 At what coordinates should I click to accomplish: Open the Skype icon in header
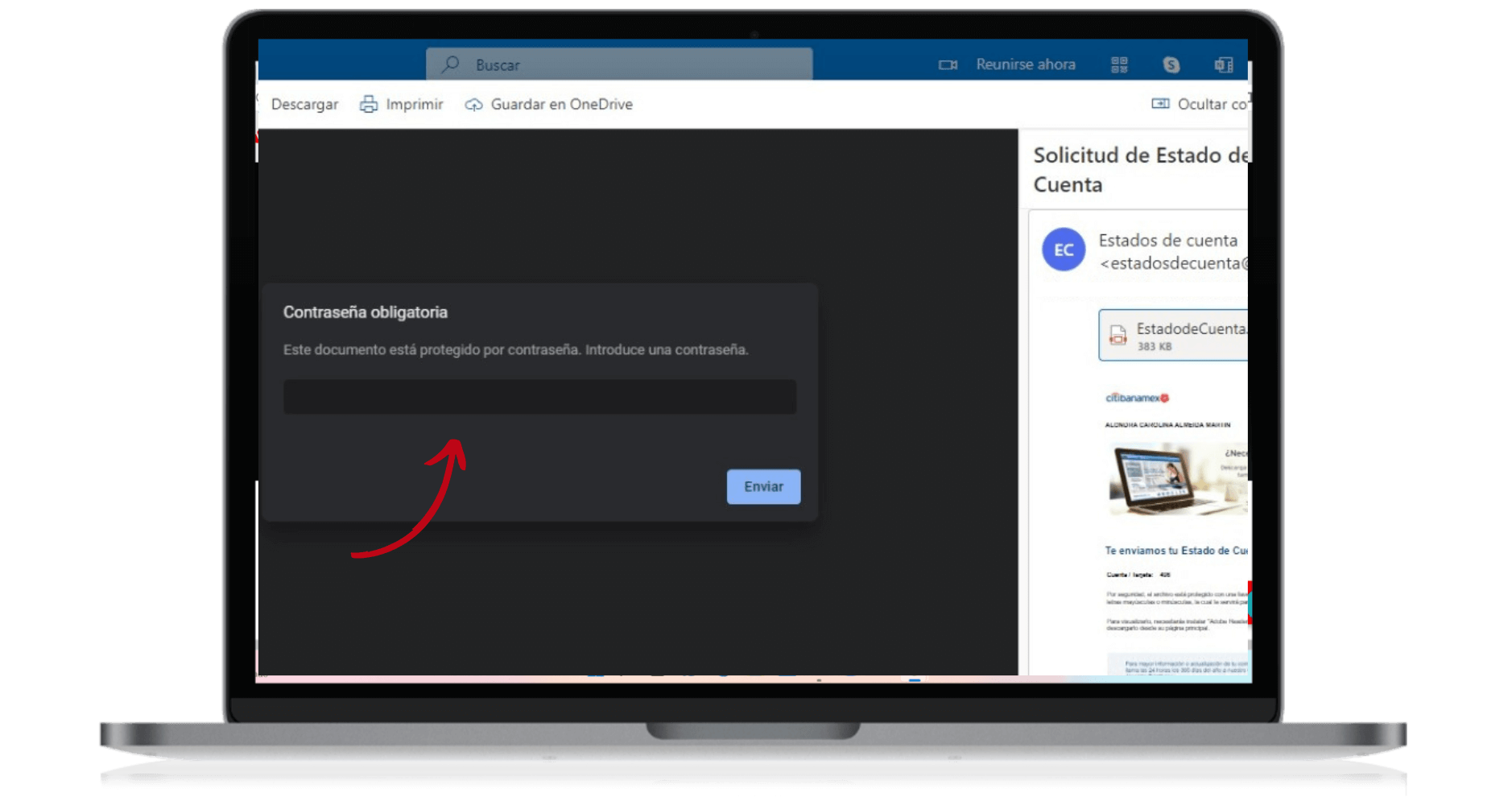coord(1171,64)
